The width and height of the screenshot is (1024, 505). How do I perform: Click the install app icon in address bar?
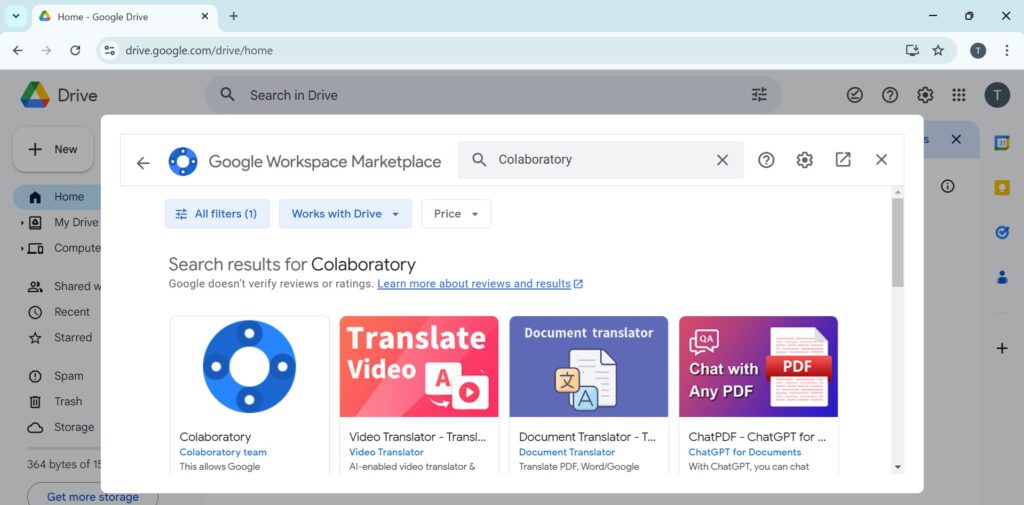click(912, 50)
